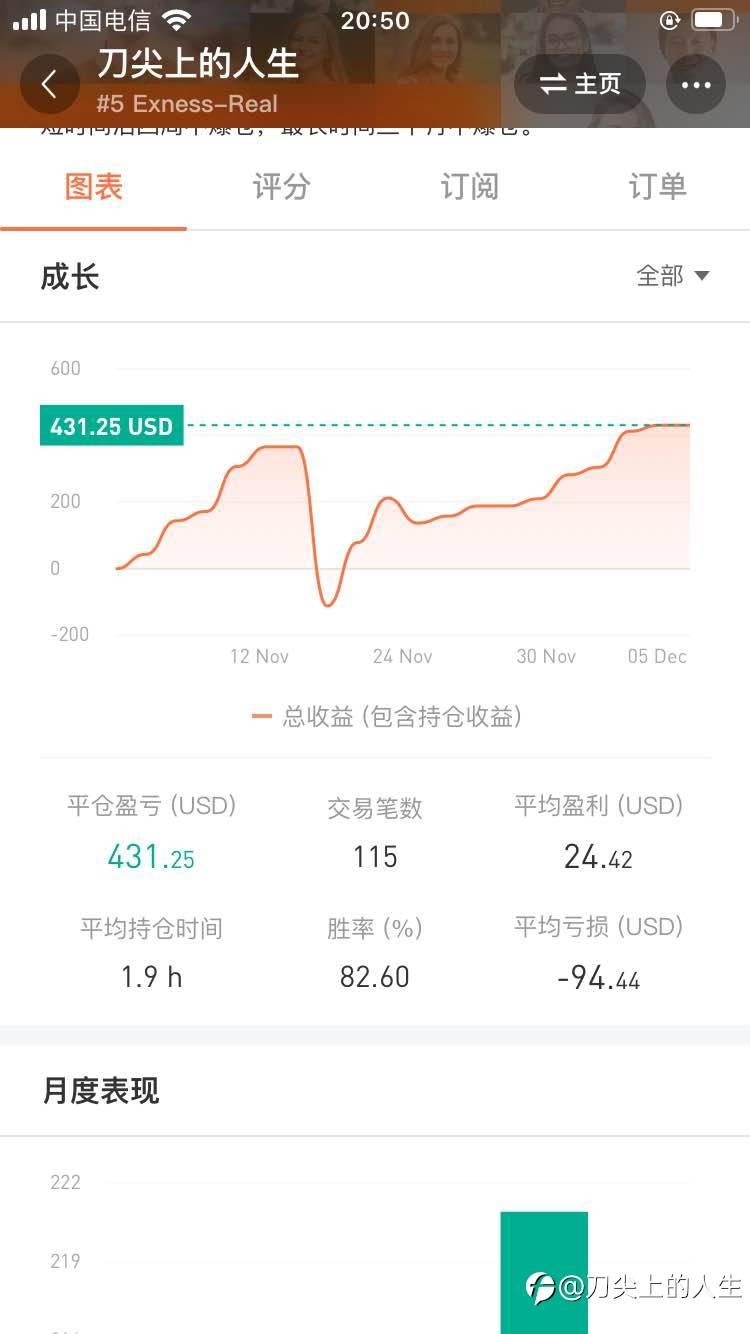Tap the green monthly performance bar
750x1334 pixels.
click(x=544, y=1272)
